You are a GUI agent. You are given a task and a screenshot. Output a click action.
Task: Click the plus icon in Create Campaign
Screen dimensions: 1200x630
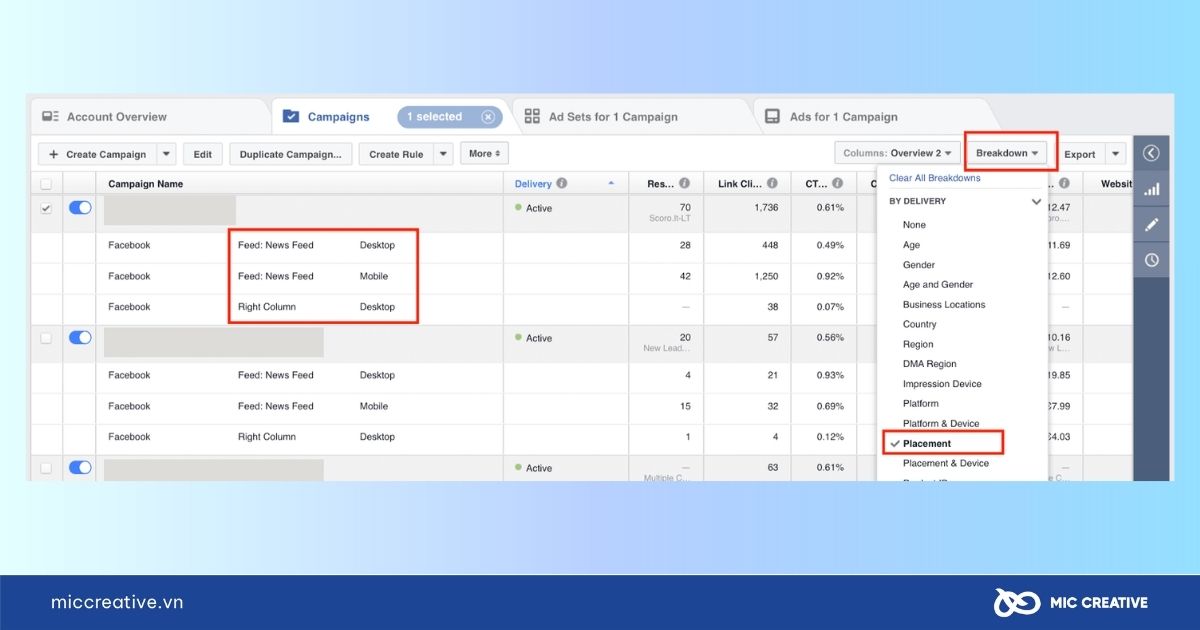pos(54,154)
